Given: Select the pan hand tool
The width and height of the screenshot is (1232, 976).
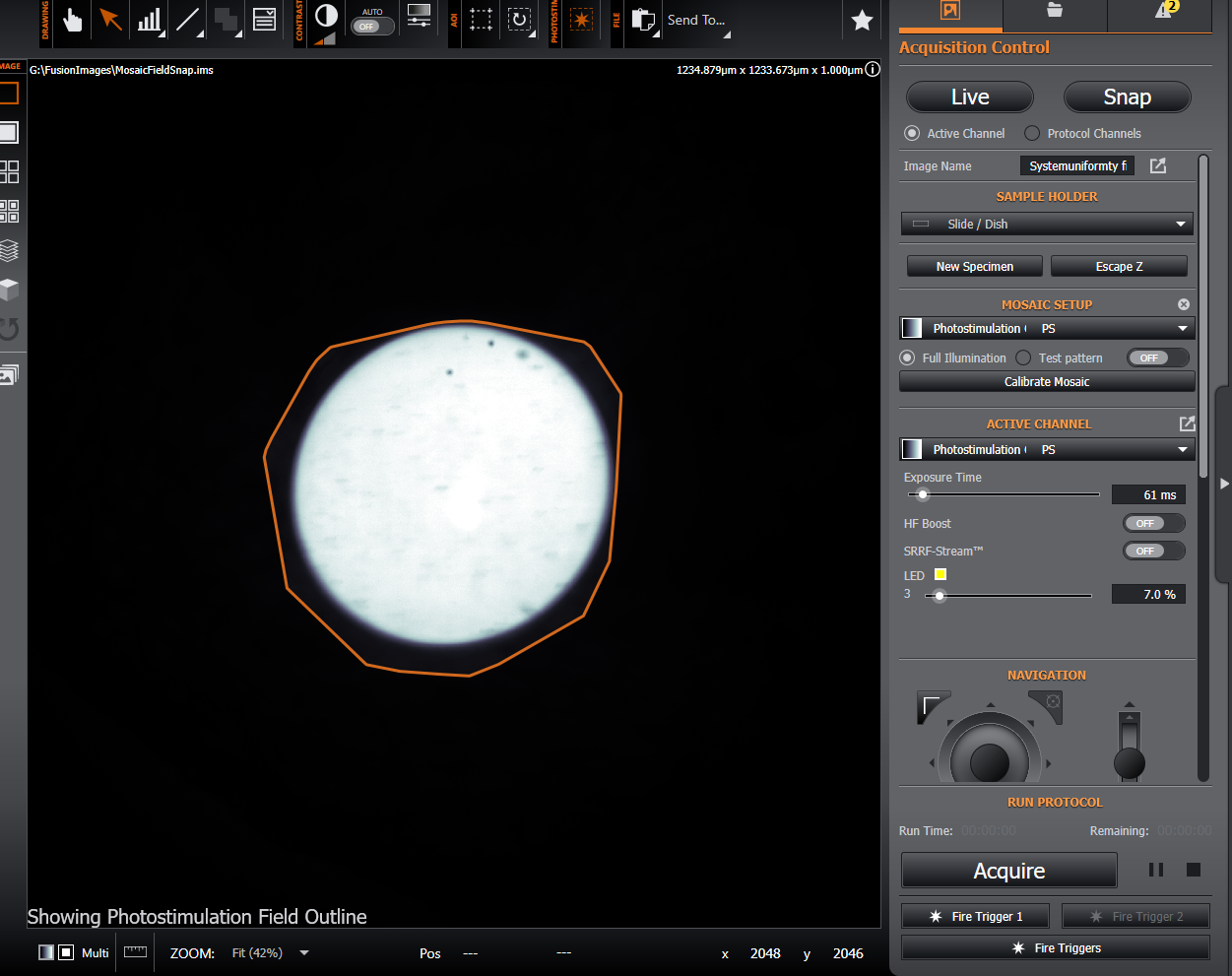Looking at the screenshot, I should pyautogui.click(x=72, y=20).
